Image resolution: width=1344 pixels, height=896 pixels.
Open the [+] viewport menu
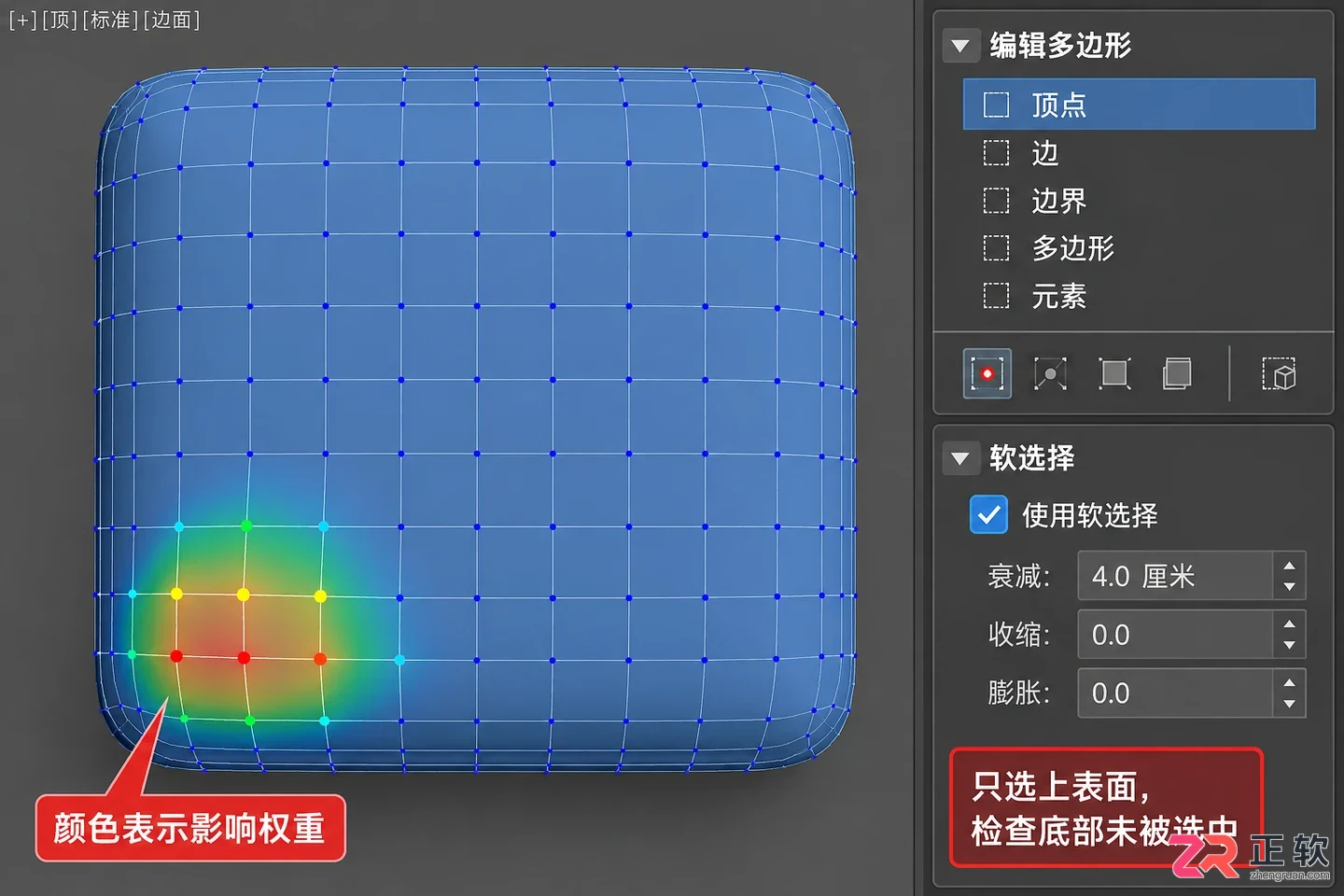(x=22, y=21)
